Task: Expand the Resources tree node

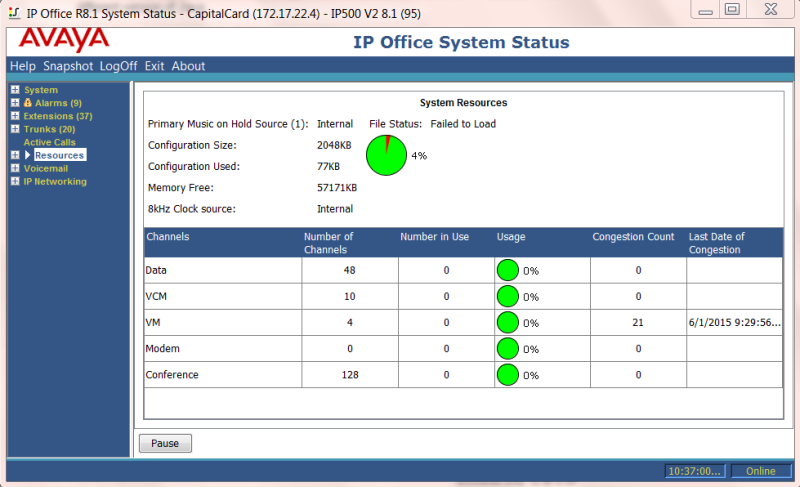Action: 15,155
